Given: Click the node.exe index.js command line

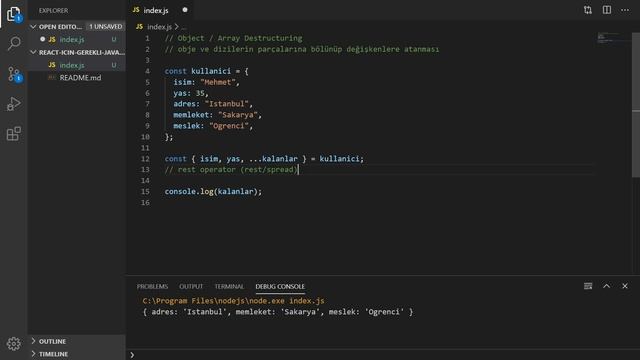Looking at the screenshot, I should (233, 301).
